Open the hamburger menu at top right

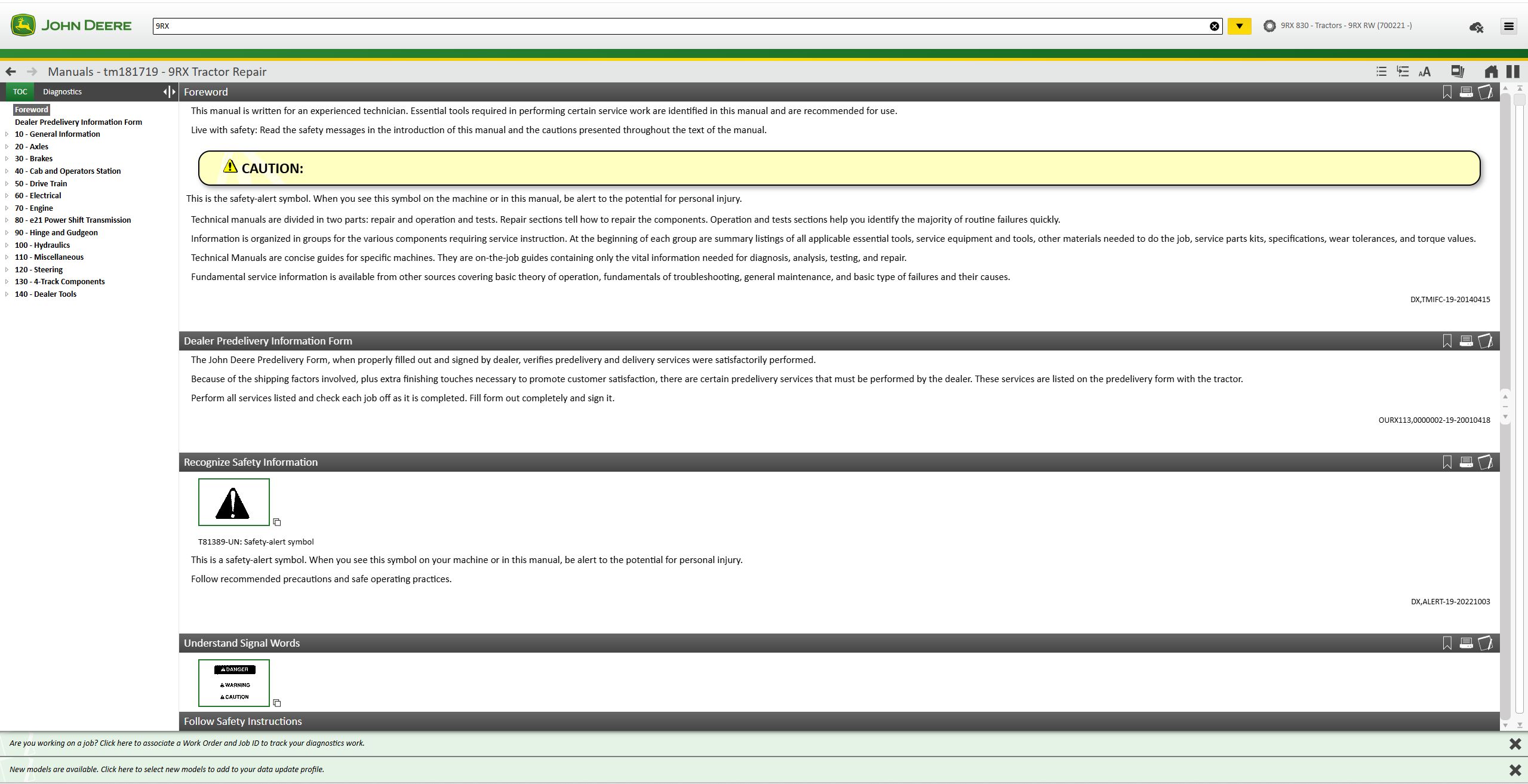(x=1508, y=26)
